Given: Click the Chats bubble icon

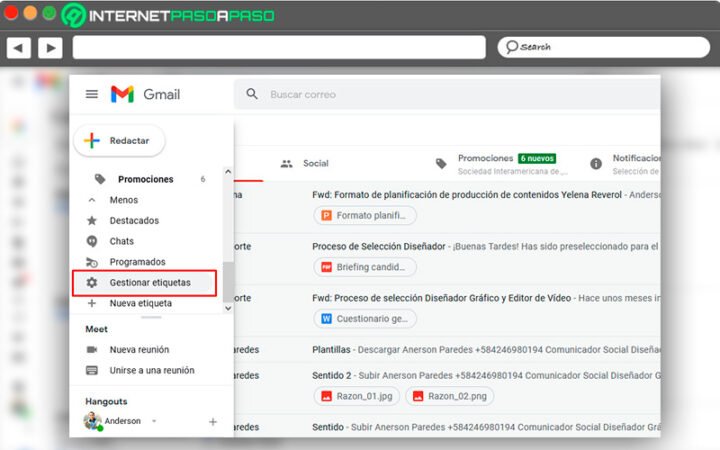Looking at the screenshot, I should coord(92,241).
